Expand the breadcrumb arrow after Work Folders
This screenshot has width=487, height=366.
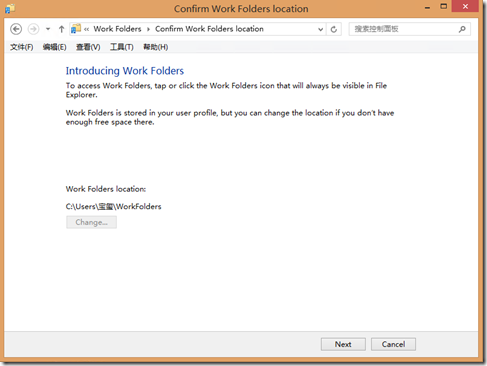pyautogui.click(x=148, y=29)
